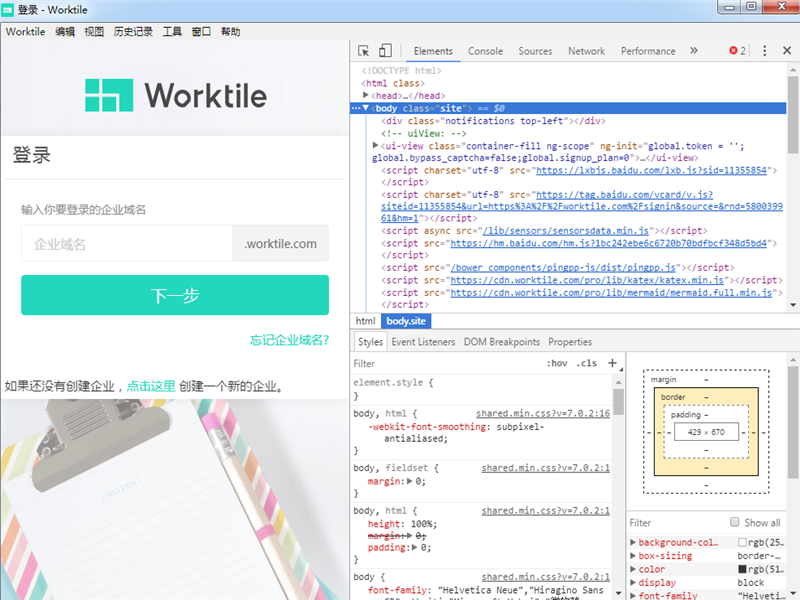Screen dimensions: 800x600
Task: Click the Worktile app icon in title bar
Action: coord(8,10)
